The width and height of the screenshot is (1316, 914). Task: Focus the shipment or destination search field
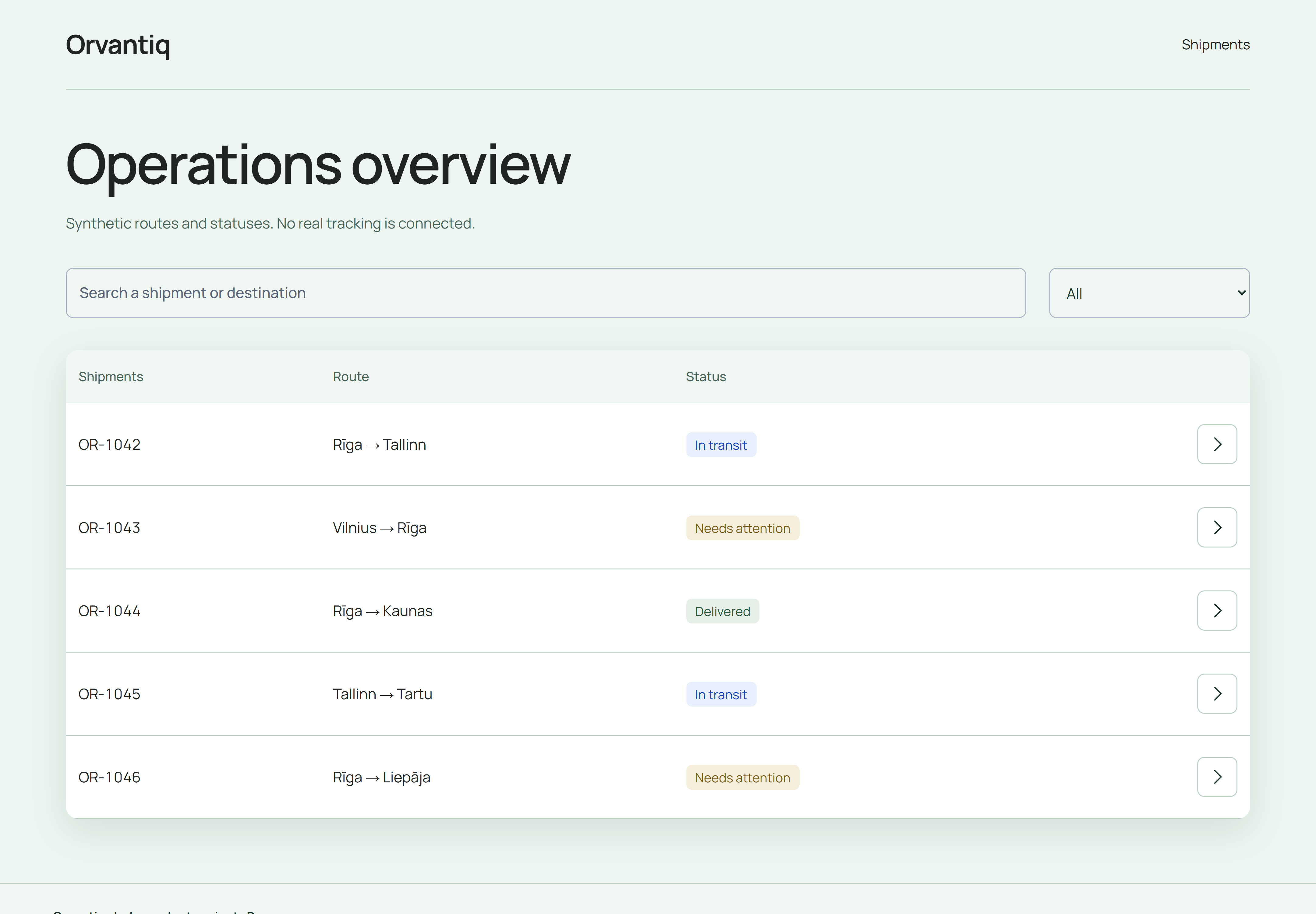[546, 293]
